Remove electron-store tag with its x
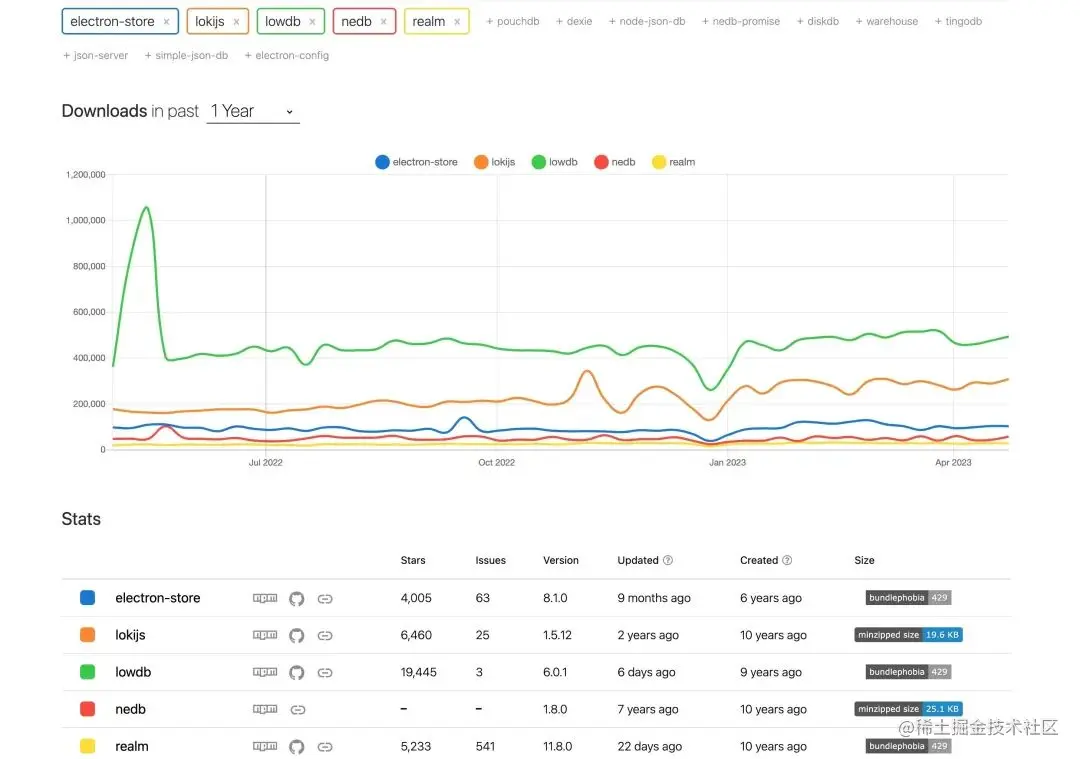The image size is (1080, 759). (166, 22)
